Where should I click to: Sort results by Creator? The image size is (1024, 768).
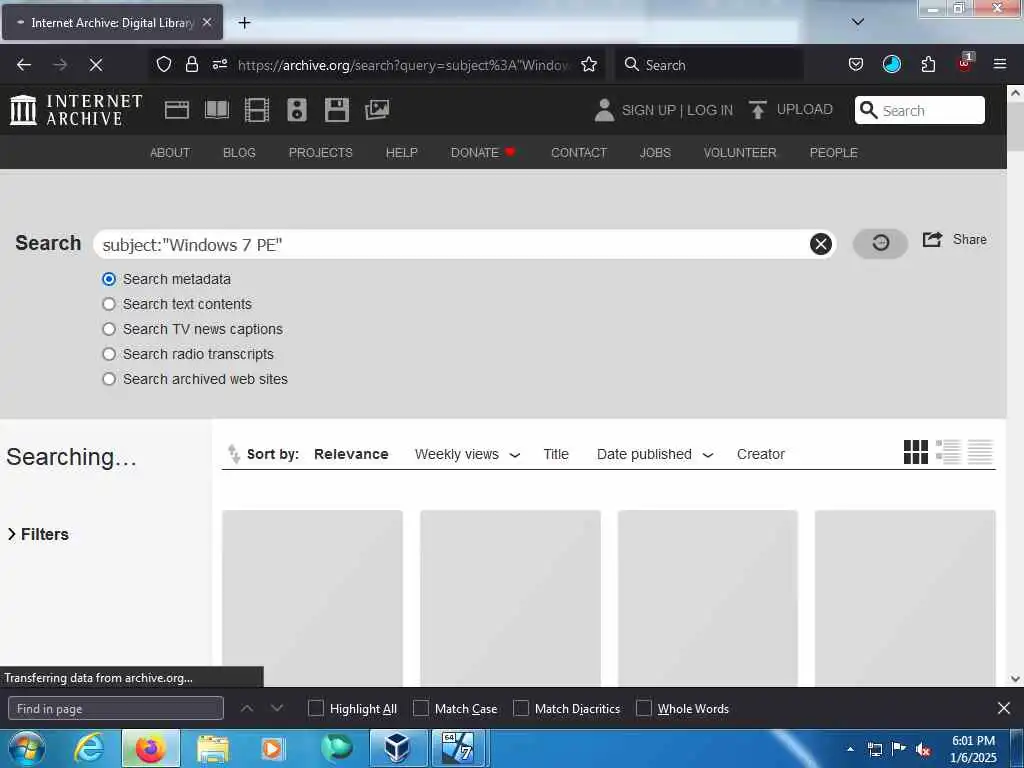click(760, 454)
